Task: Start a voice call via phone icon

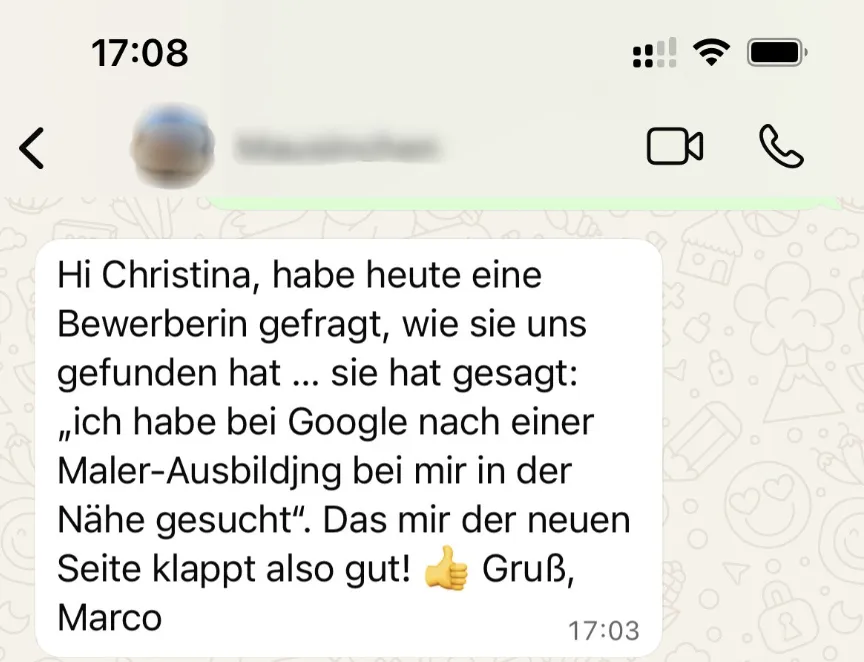Action: coord(781,146)
